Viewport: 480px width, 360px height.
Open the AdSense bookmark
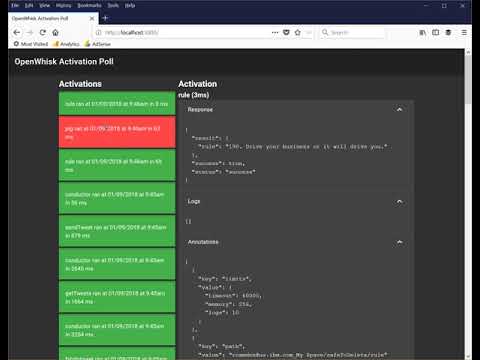97,44
